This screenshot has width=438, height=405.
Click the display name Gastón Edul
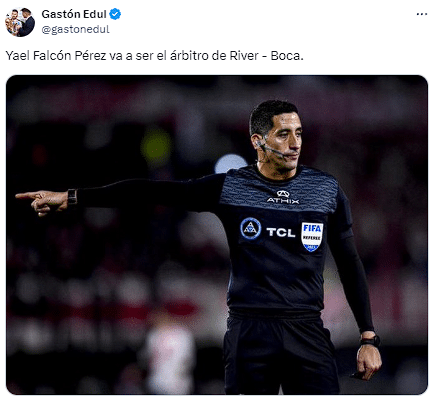74,14
